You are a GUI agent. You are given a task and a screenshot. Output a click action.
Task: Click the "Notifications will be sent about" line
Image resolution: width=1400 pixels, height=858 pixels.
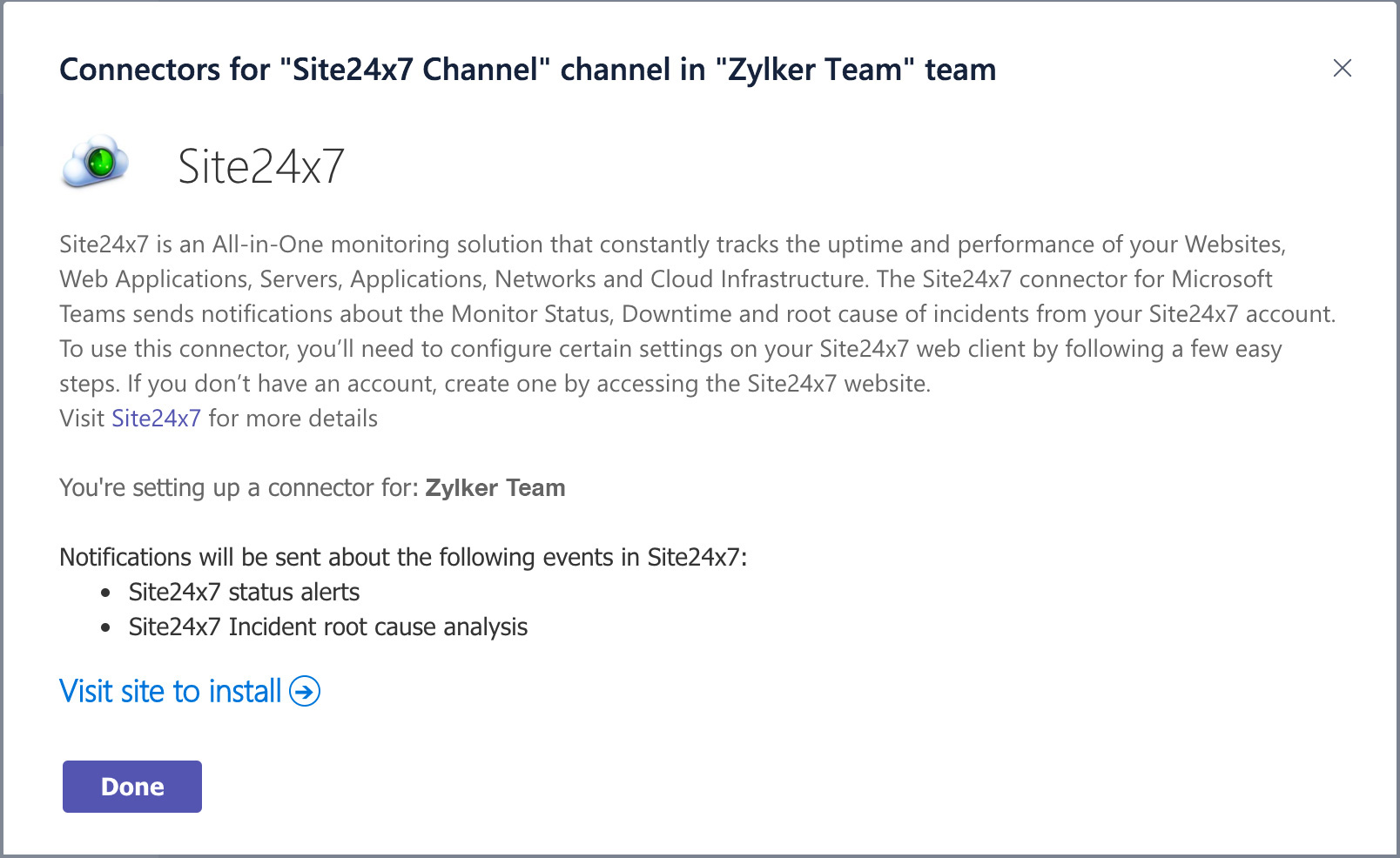click(402, 558)
